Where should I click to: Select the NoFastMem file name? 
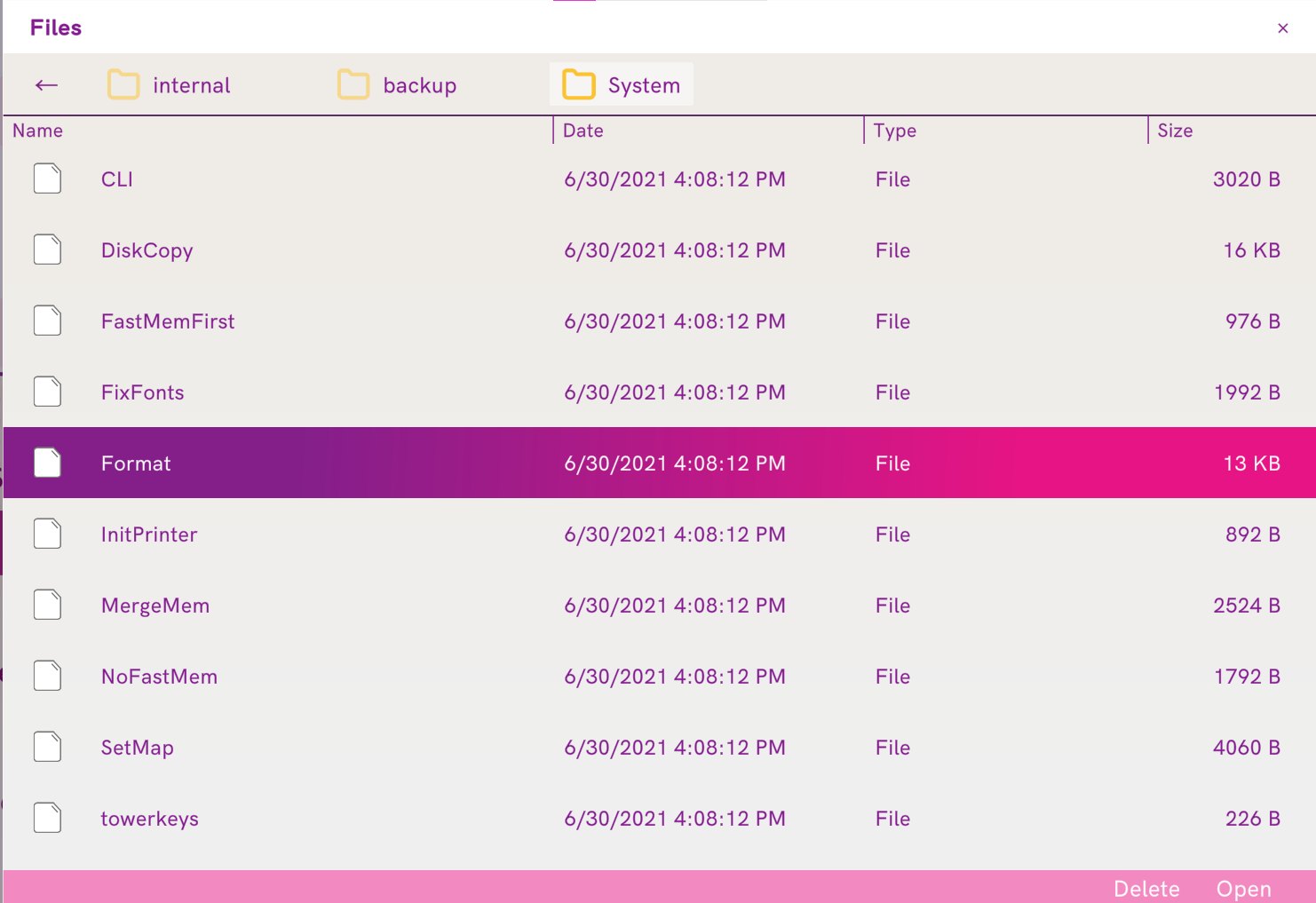(x=160, y=677)
